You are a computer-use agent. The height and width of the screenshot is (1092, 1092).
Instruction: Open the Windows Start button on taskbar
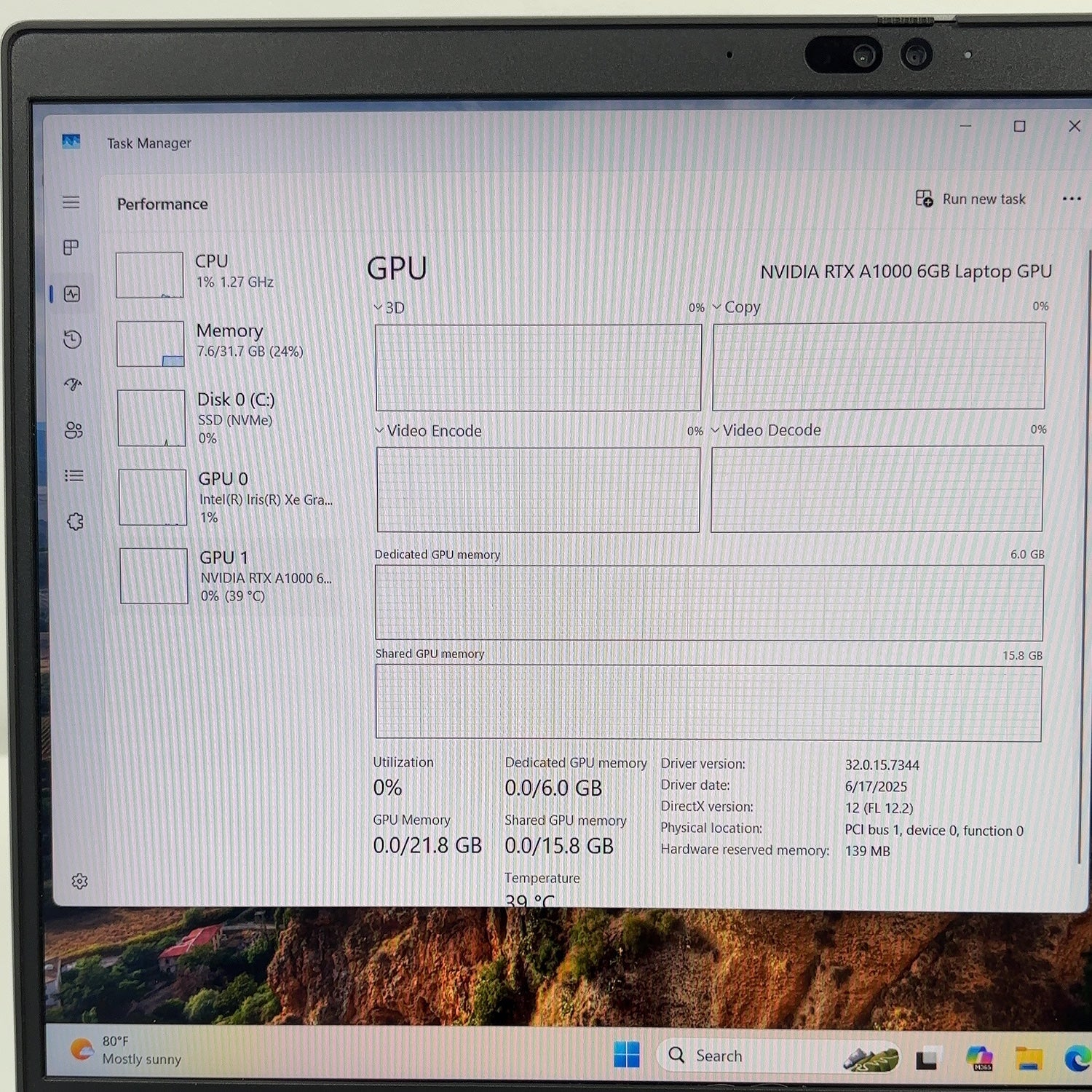tap(626, 1054)
